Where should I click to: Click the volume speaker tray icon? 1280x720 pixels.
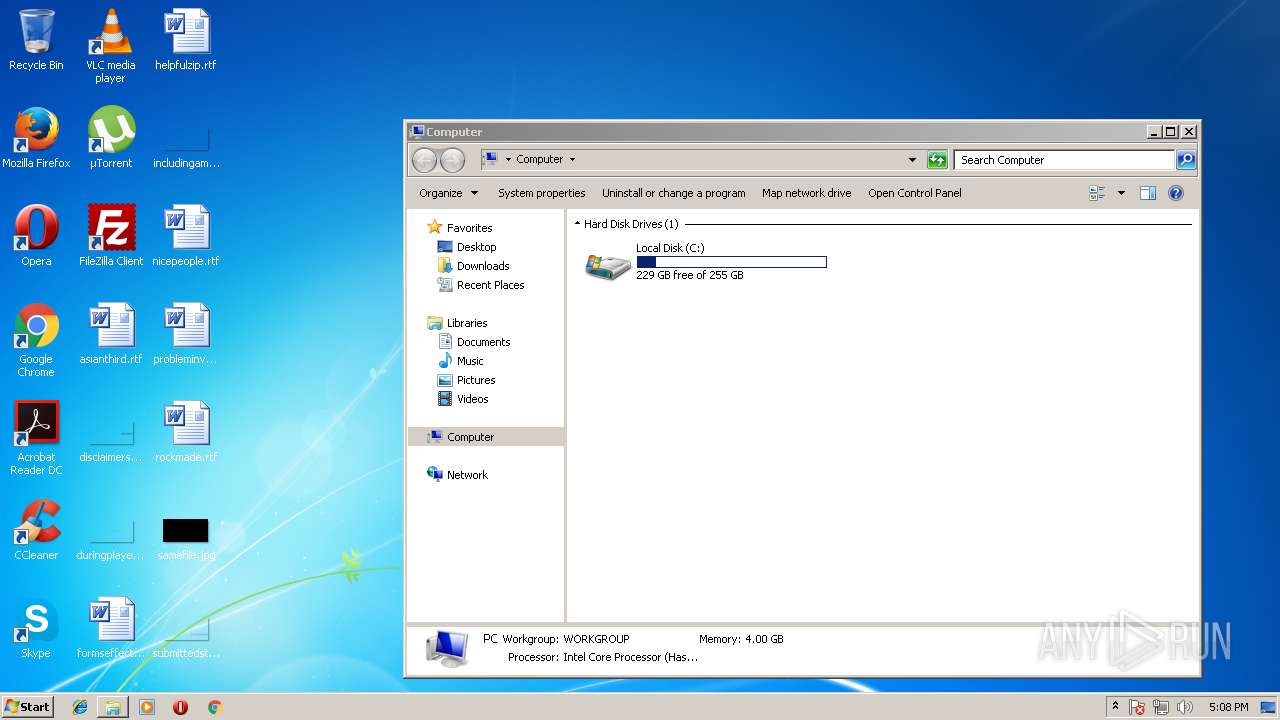[1185, 707]
